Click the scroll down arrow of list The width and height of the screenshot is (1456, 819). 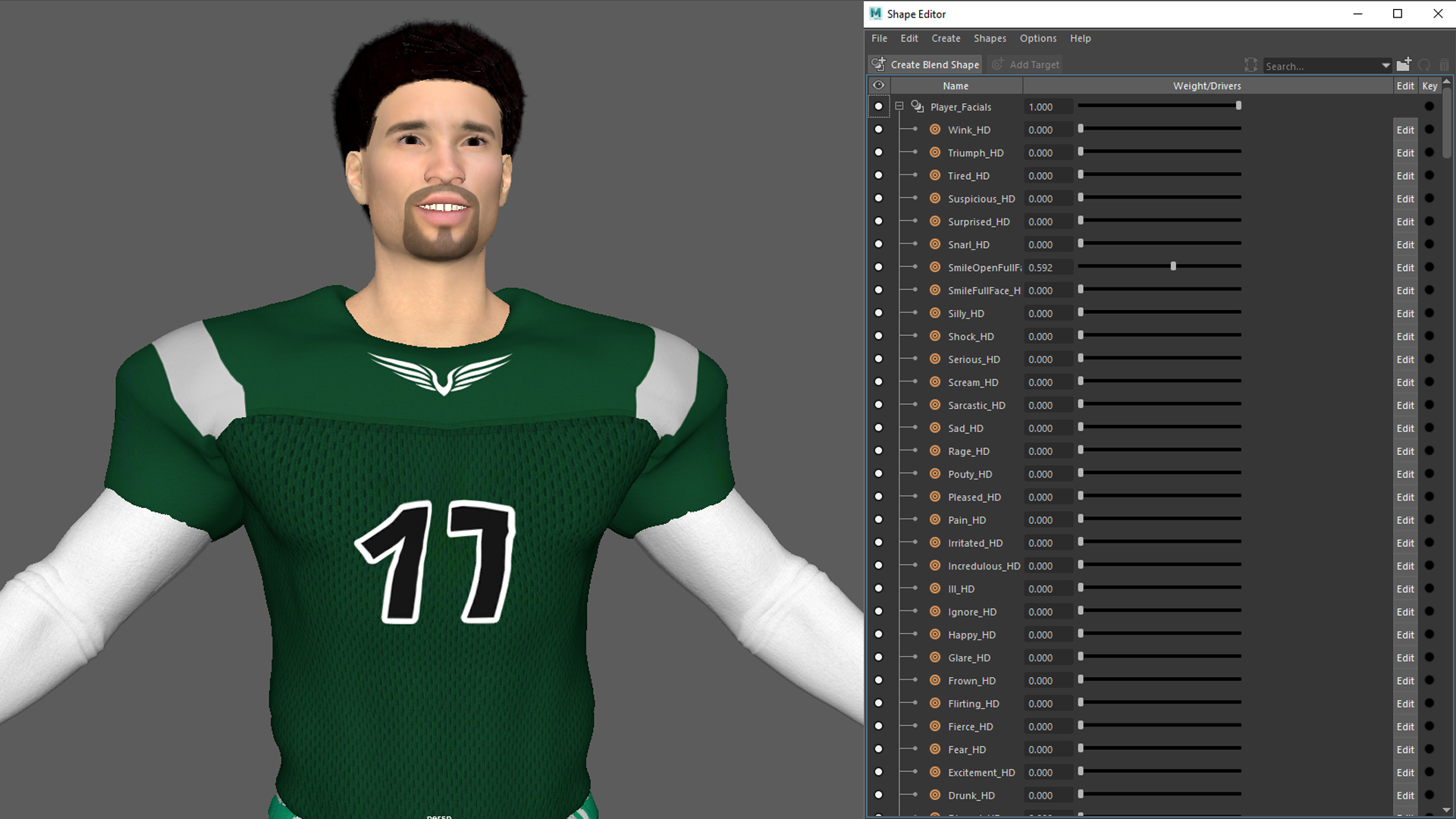tap(1447, 810)
